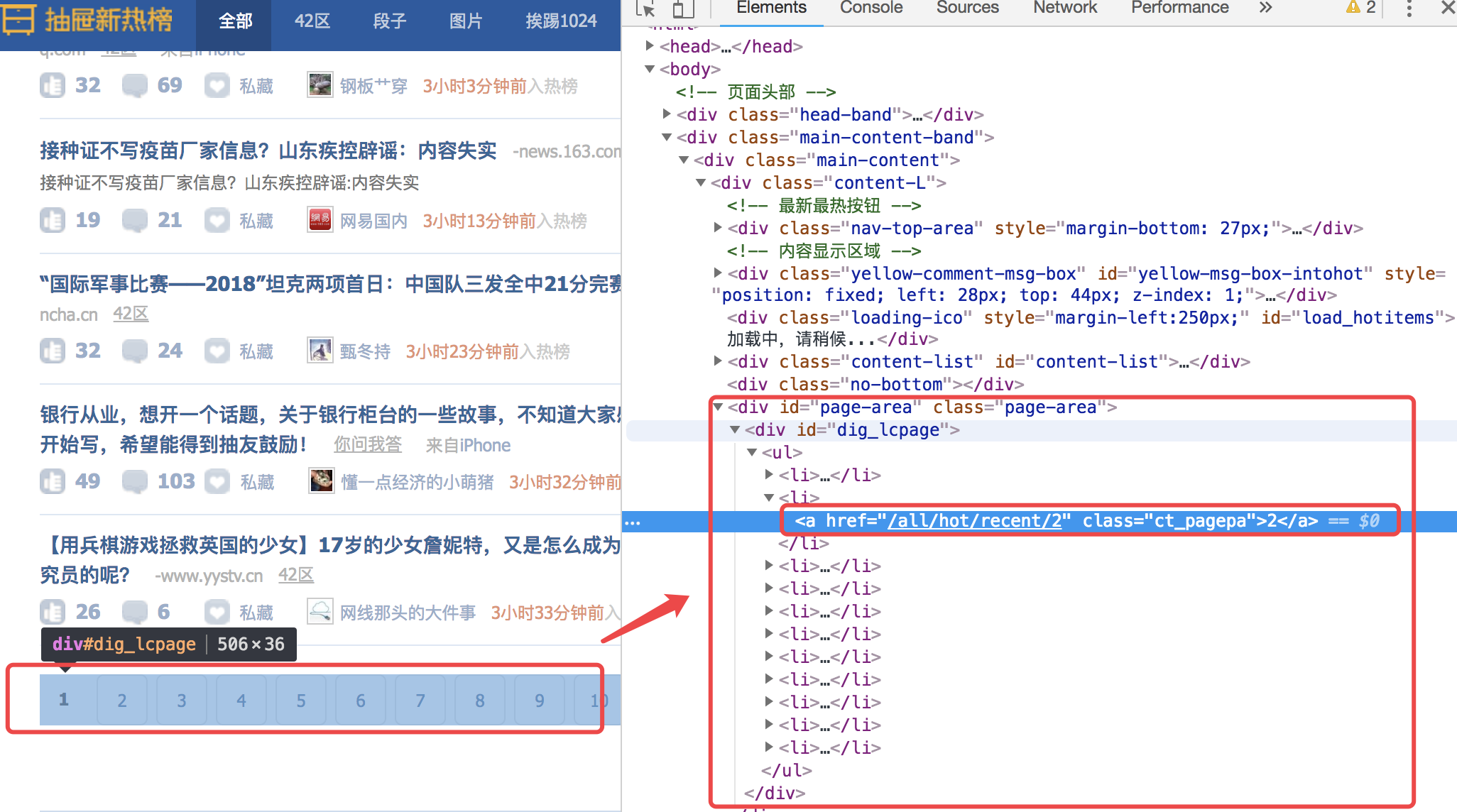
Task: Toggle the device toolbar icon
Action: 682,9
